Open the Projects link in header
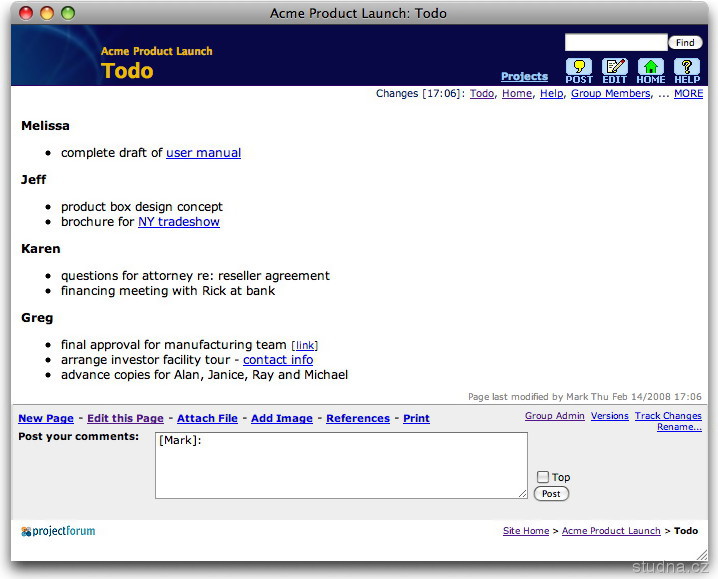This screenshot has width=718, height=579. [524, 76]
